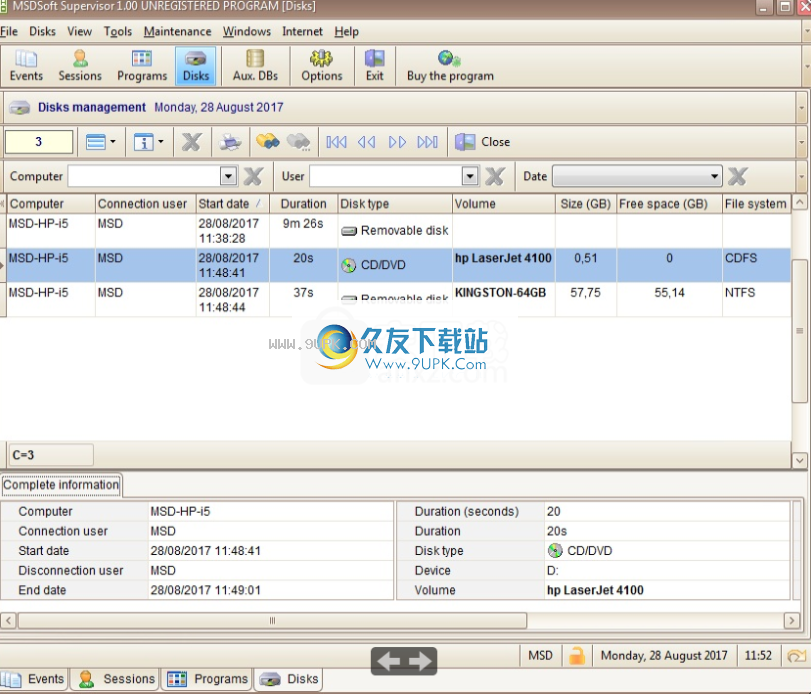Open the Sessions toolbar view
This screenshot has width=811, height=694.
[x=80, y=66]
